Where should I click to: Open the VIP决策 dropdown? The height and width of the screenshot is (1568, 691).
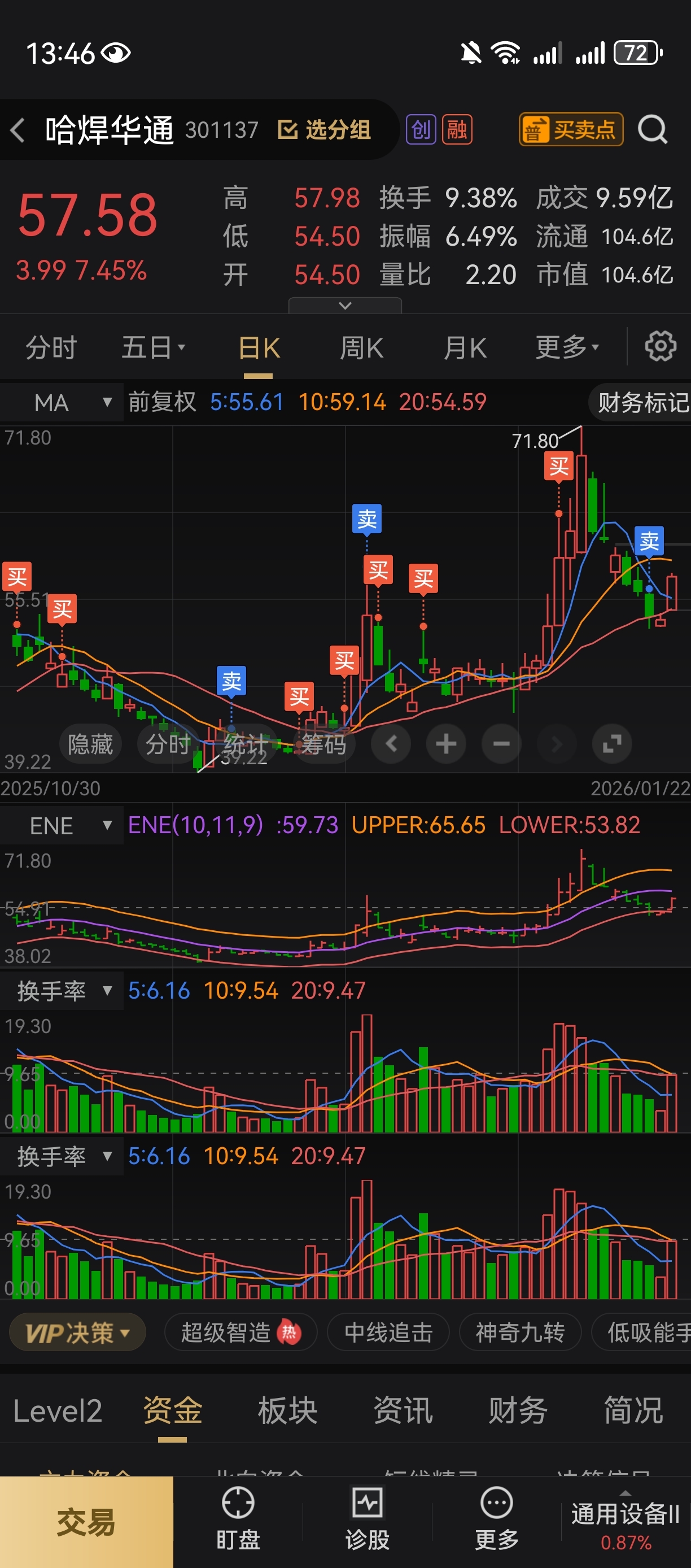coord(77,1333)
